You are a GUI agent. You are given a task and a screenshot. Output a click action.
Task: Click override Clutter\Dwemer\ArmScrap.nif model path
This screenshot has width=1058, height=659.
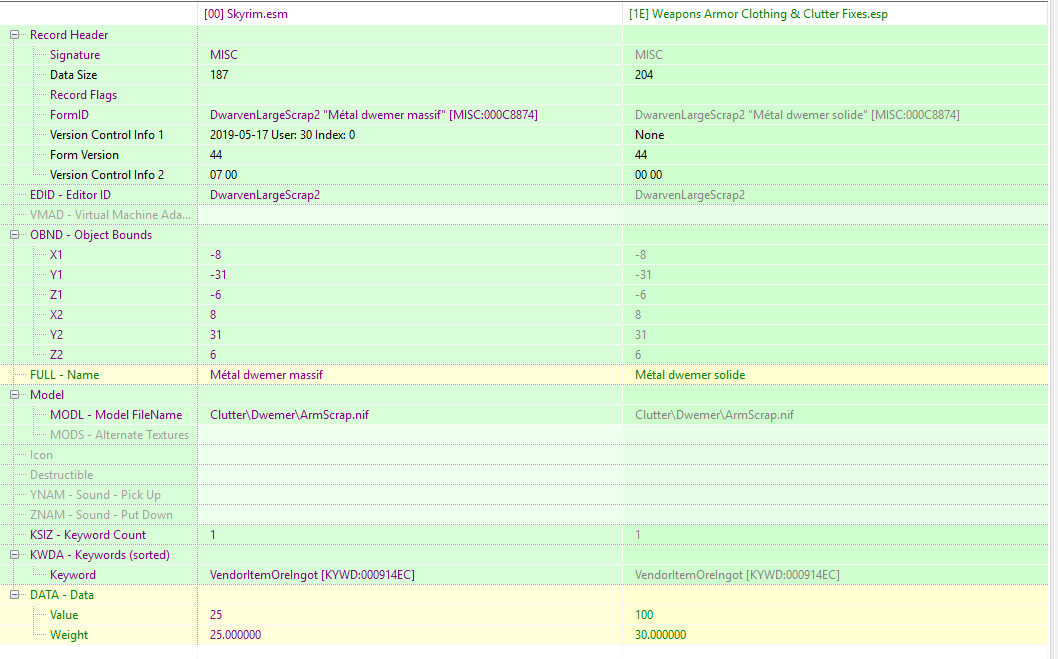tap(715, 415)
